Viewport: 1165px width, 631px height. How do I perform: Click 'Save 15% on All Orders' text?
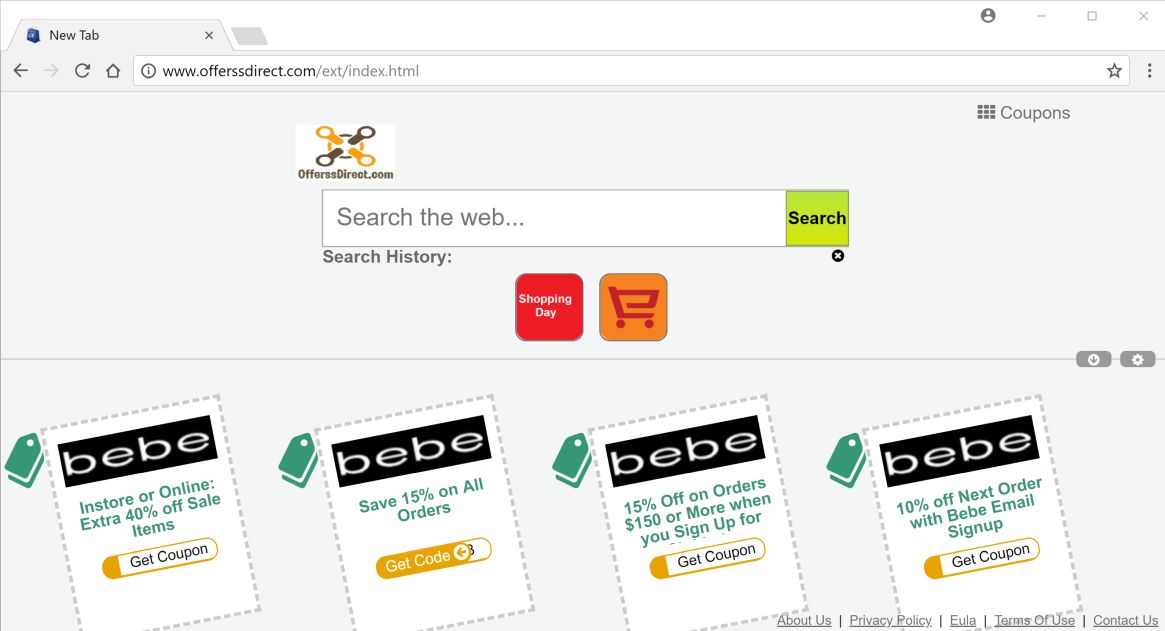coord(422,499)
